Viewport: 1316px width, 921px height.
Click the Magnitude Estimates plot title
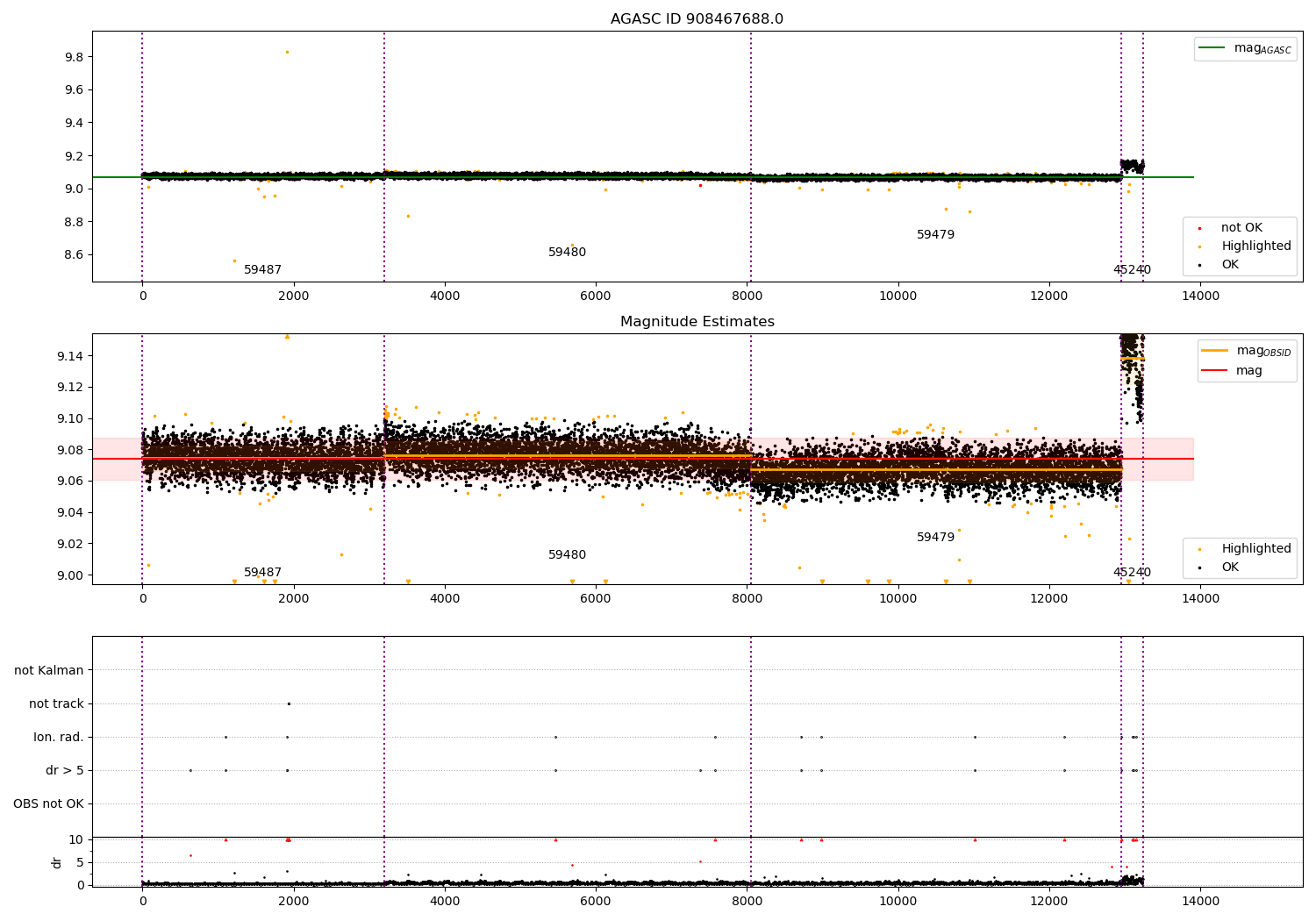pyautogui.click(x=697, y=322)
